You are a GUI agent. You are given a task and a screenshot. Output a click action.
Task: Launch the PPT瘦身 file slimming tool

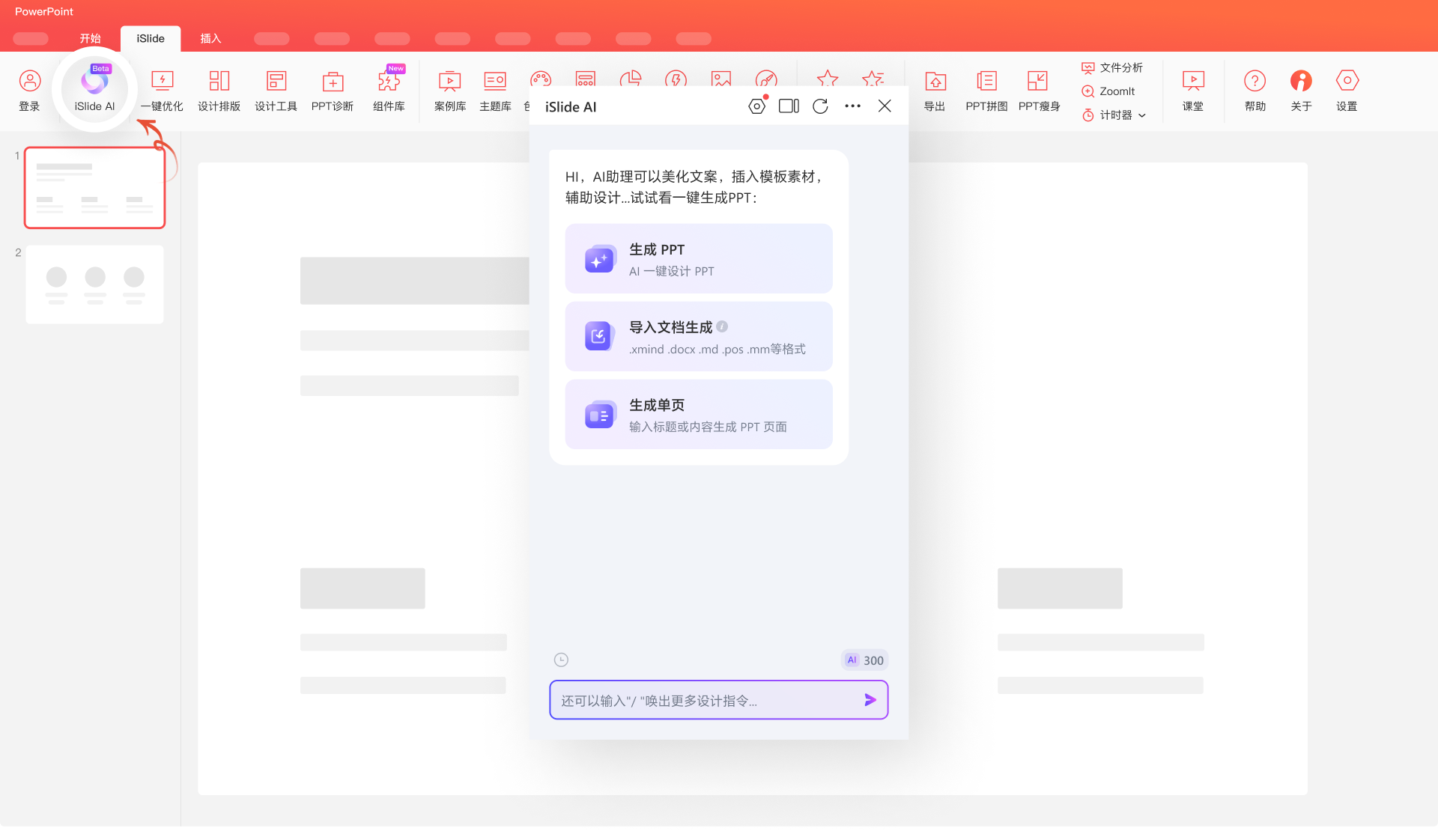coord(1039,90)
